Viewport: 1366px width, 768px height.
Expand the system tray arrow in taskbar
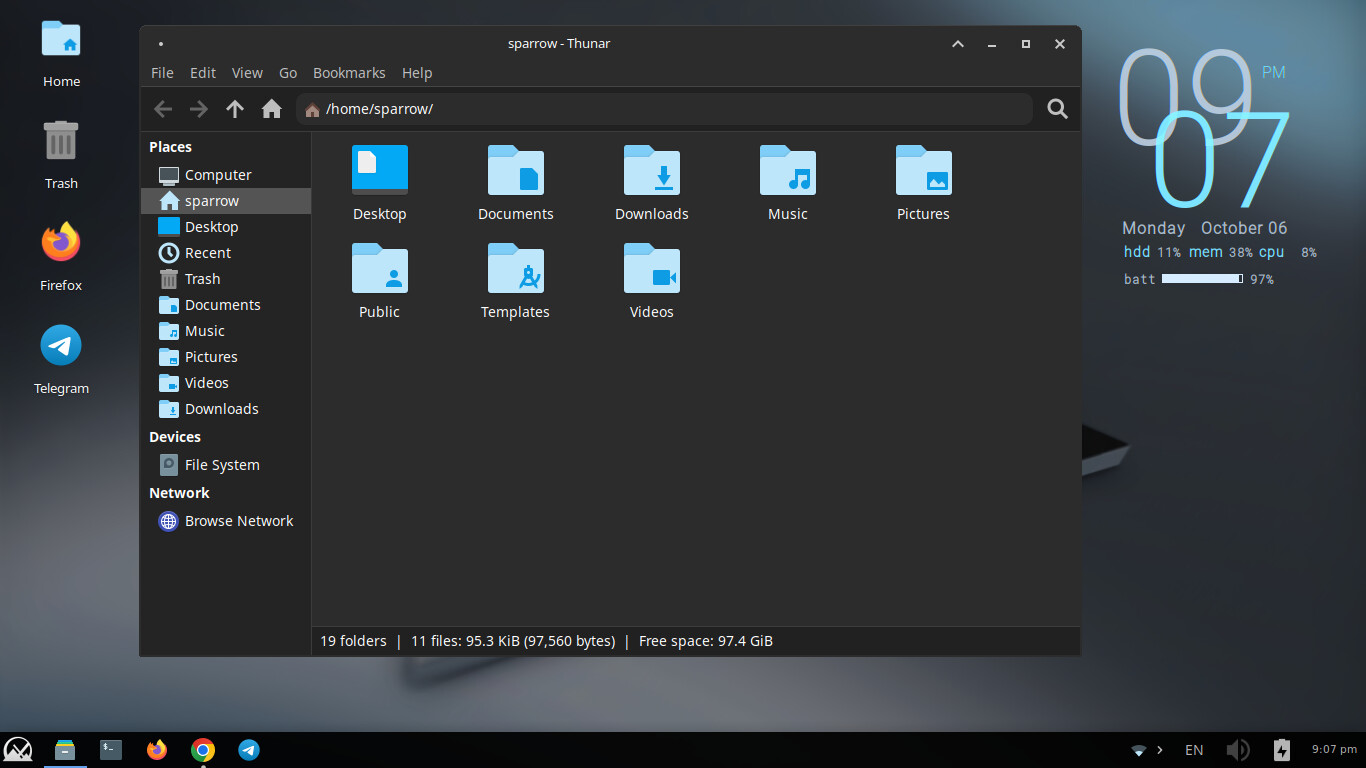click(x=1160, y=750)
